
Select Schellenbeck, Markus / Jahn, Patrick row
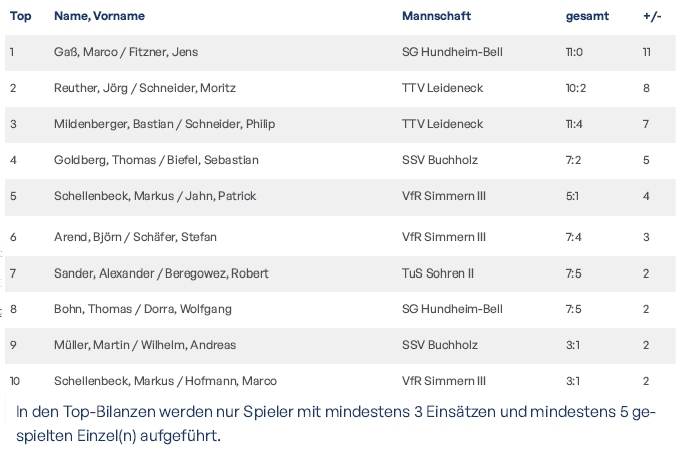[x=155, y=196]
